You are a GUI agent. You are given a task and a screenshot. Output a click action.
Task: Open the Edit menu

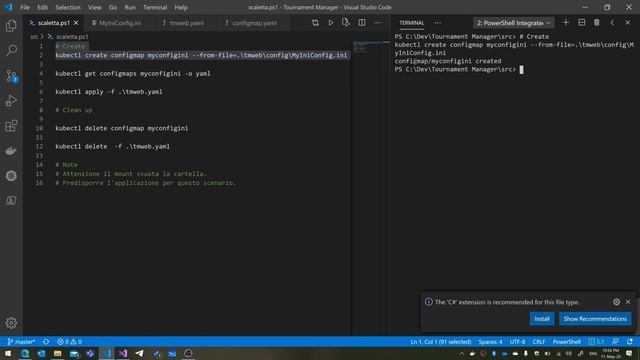click(x=42, y=7)
